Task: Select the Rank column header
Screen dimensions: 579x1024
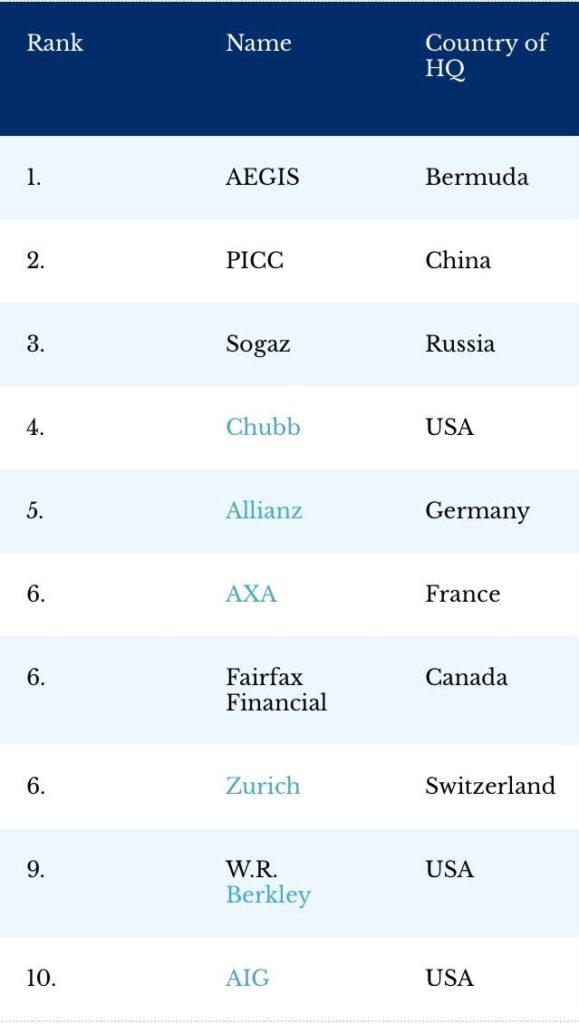Action: [x=55, y=43]
